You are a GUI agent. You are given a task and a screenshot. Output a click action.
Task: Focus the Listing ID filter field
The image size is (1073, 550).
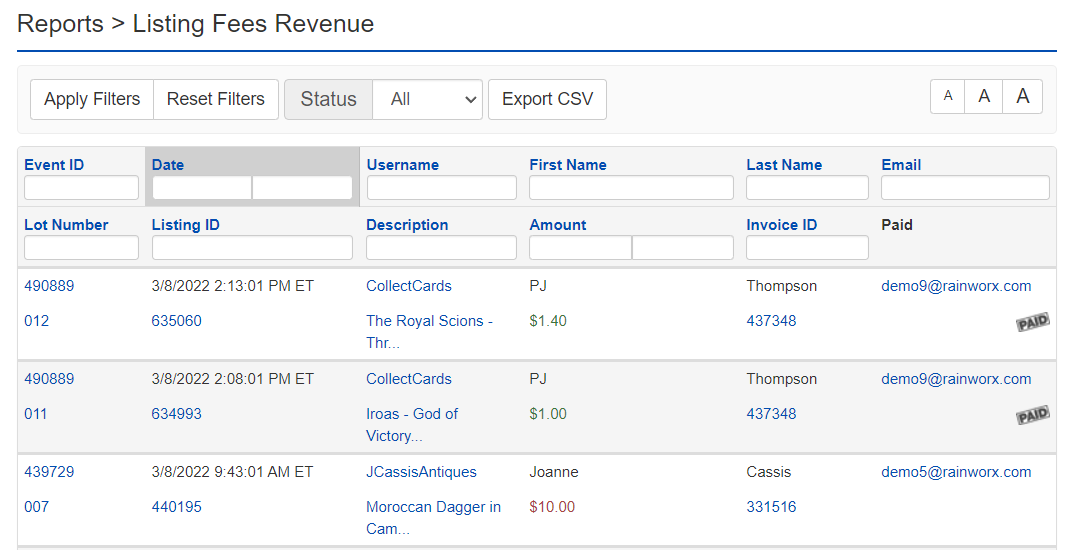coord(252,248)
